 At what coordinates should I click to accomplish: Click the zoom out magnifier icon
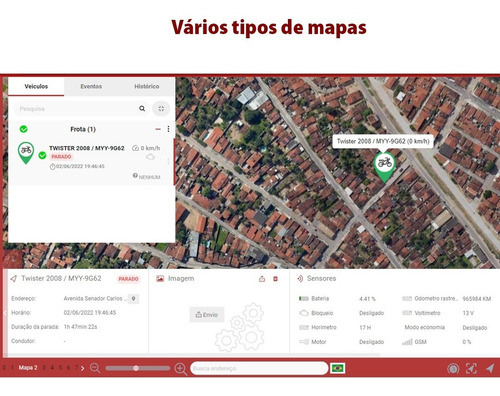pyautogui.click(x=95, y=368)
